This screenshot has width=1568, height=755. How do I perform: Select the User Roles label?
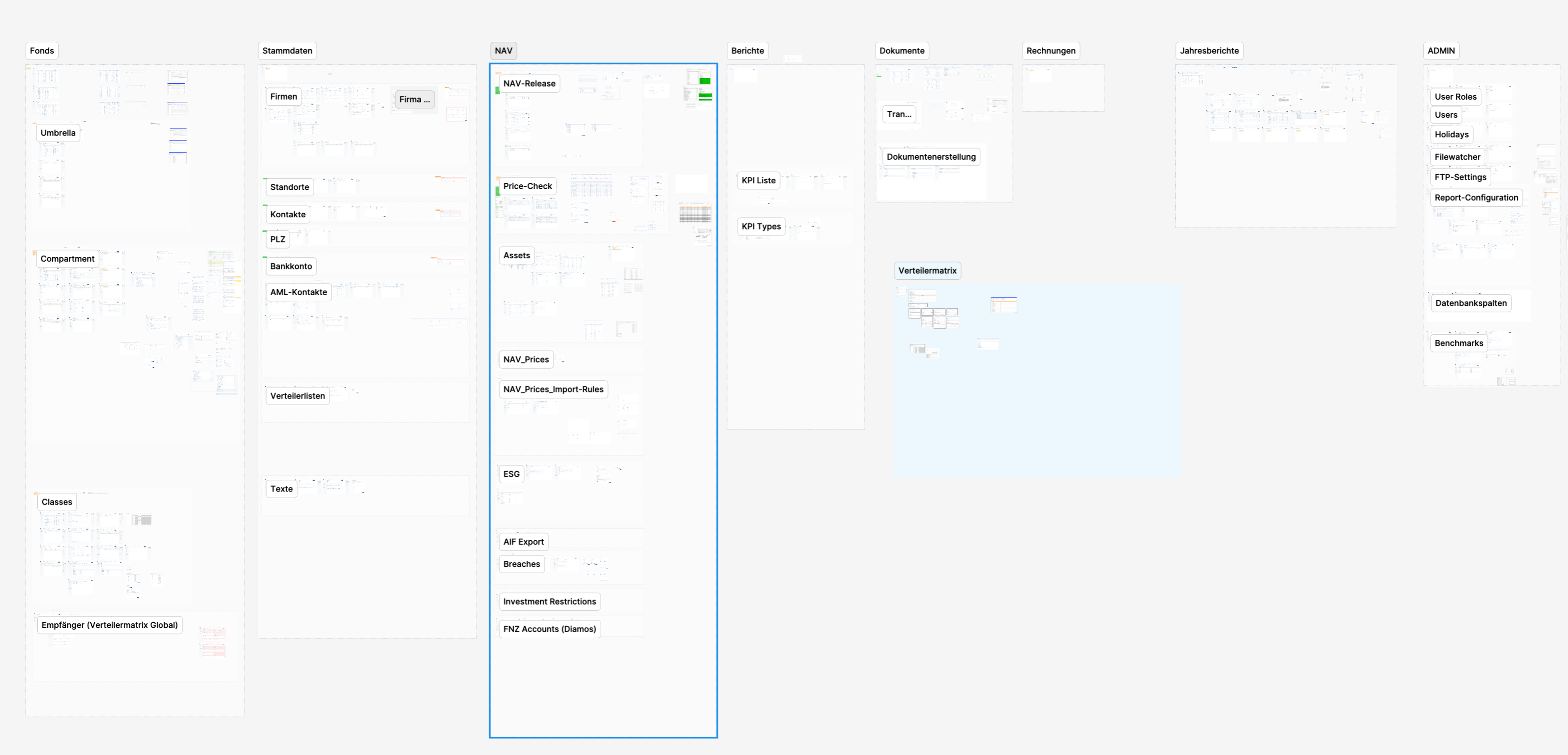tap(1455, 97)
